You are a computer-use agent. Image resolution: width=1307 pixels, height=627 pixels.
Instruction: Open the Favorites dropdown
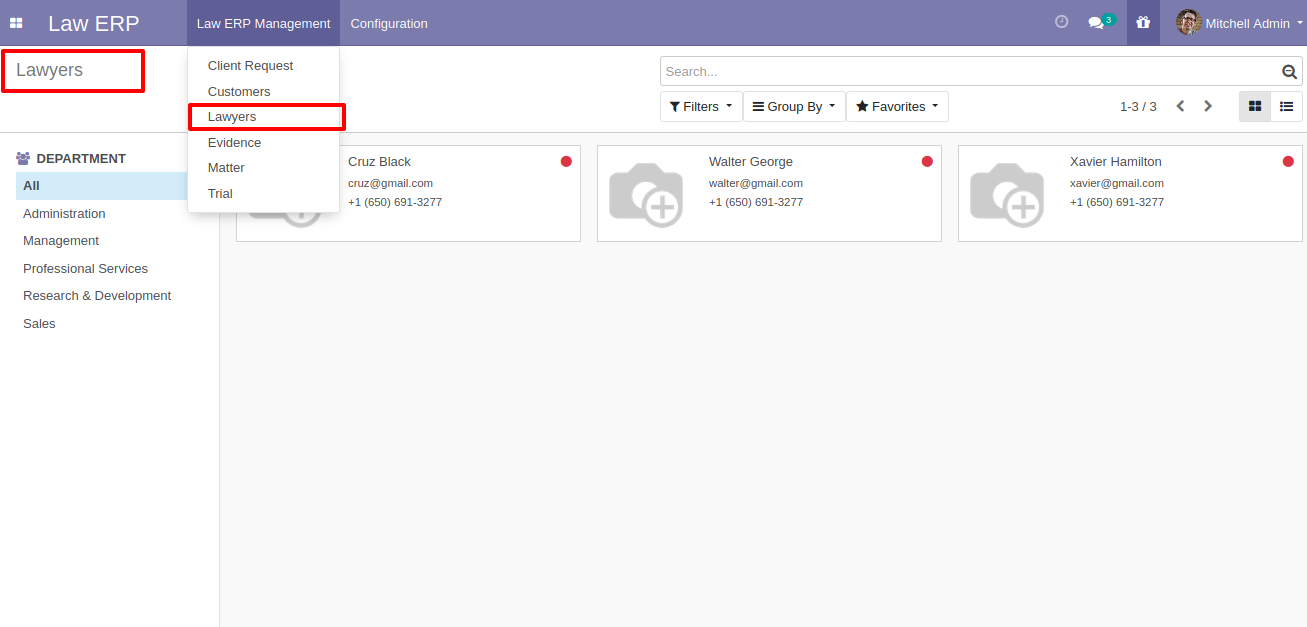897,106
